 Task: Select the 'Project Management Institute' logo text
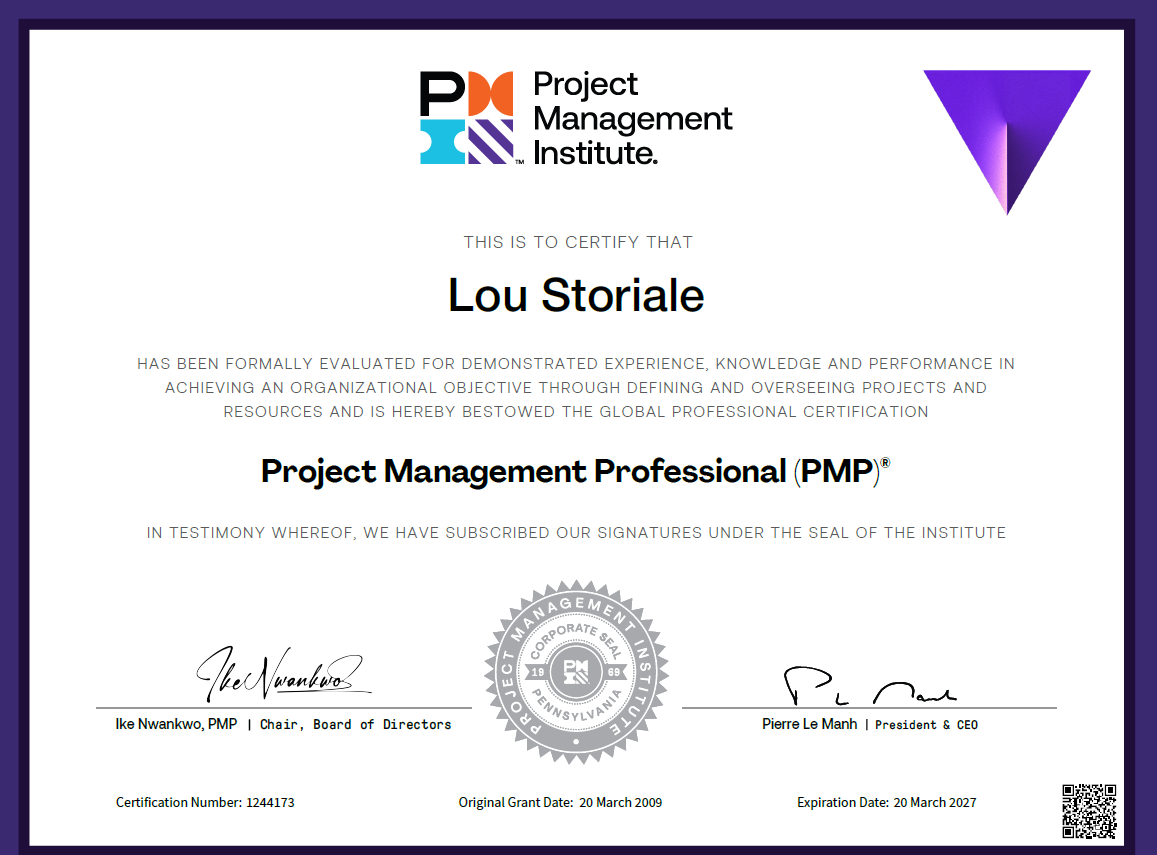click(632, 118)
